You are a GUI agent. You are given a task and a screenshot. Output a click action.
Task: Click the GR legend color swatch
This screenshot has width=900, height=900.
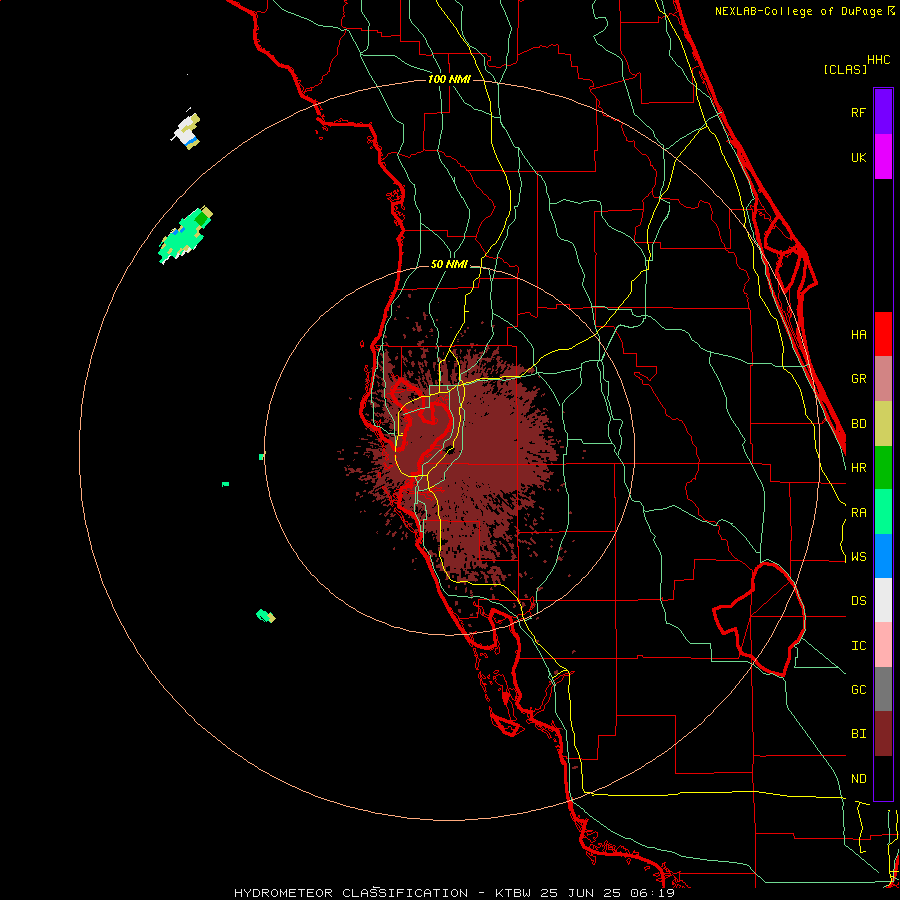coord(883,379)
